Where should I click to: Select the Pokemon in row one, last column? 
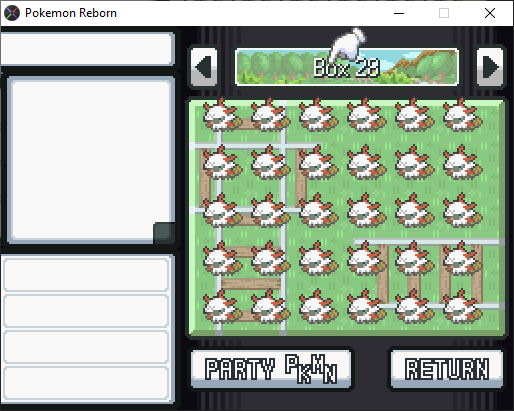(462, 115)
